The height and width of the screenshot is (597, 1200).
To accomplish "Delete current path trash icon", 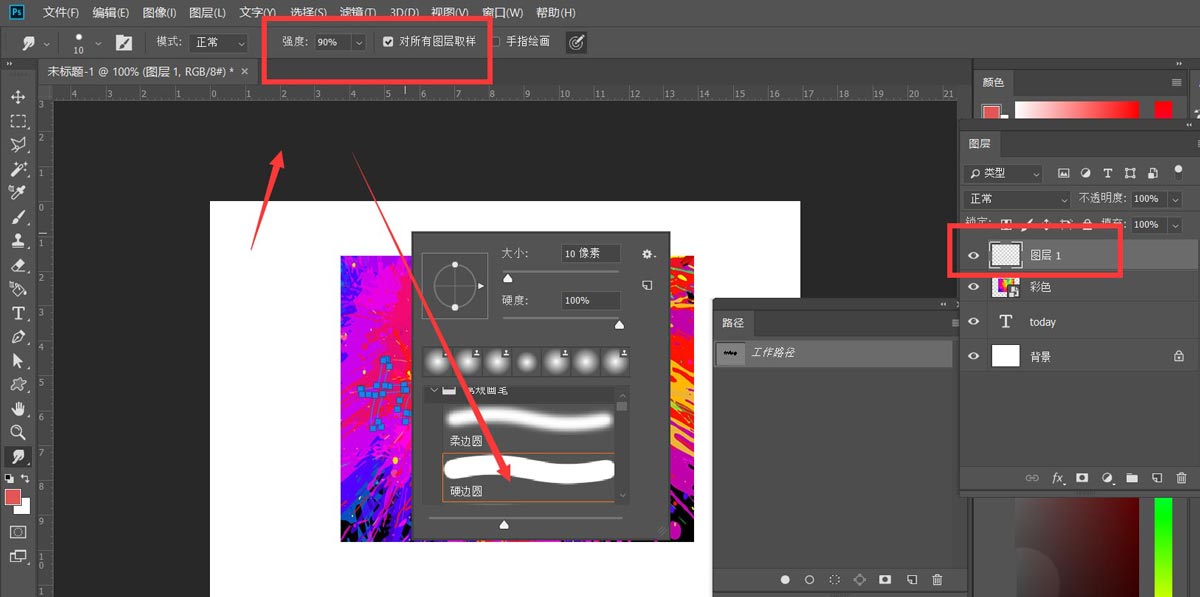I will (937, 579).
